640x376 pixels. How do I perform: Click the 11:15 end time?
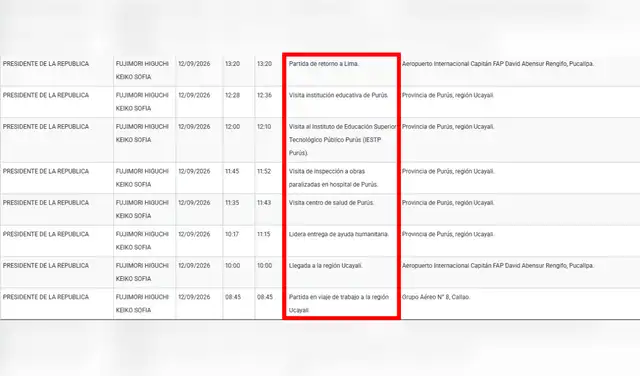pyautogui.click(x=263, y=234)
